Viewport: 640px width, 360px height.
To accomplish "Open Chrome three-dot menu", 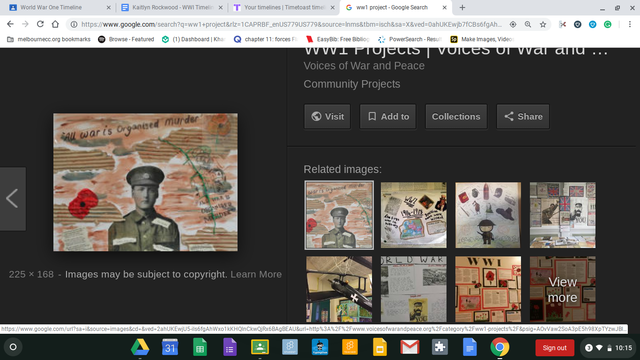I will [x=630, y=24].
